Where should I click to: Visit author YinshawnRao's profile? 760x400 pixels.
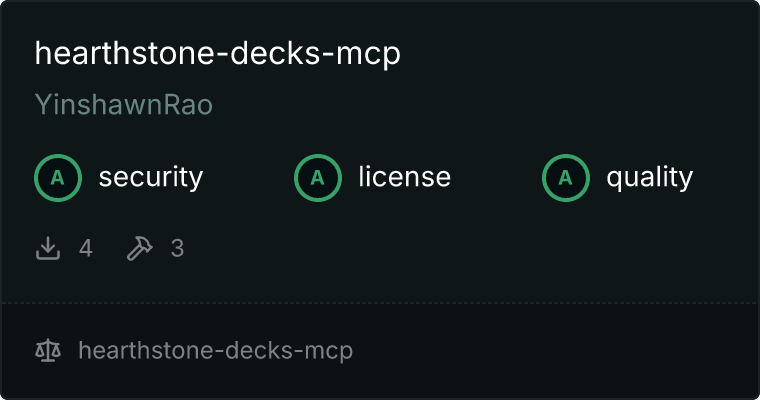[x=124, y=104]
